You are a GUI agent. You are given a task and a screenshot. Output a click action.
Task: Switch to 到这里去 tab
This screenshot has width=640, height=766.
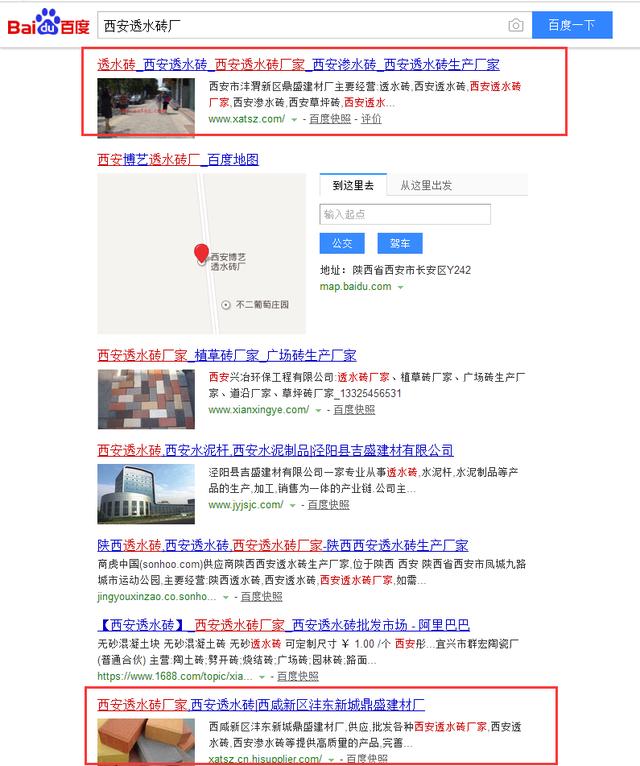point(353,185)
